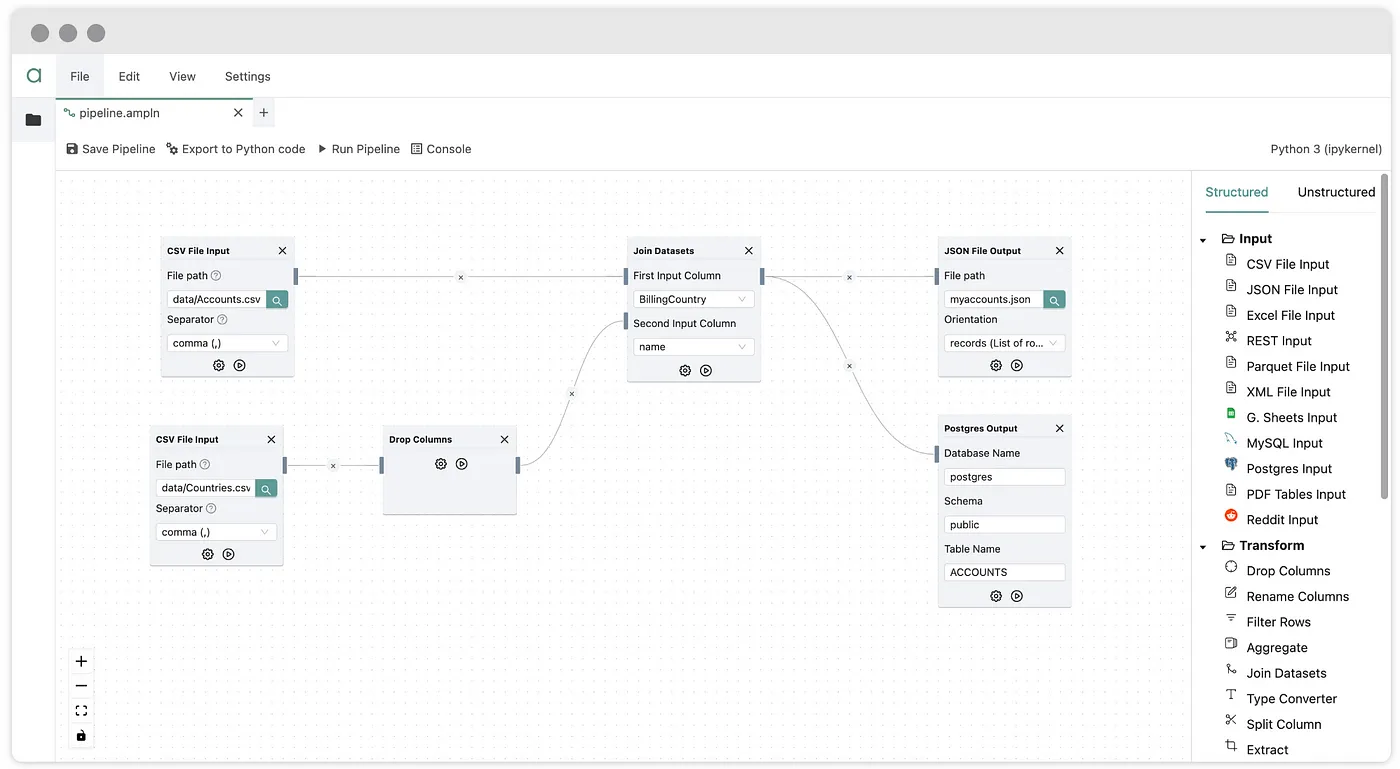Viewport: 1400px width, 769px height.
Task: Browse file for myaccounts.json path
Action: click(1054, 299)
